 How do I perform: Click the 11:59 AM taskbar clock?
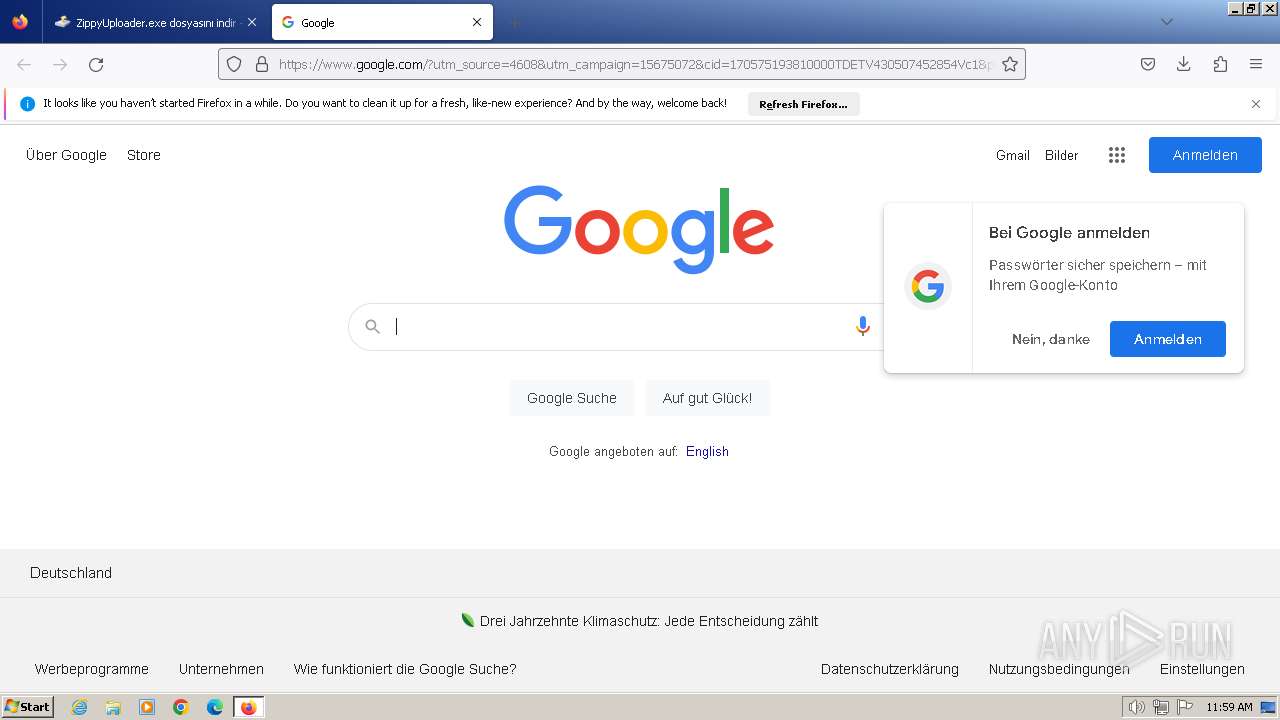click(x=1229, y=707)
